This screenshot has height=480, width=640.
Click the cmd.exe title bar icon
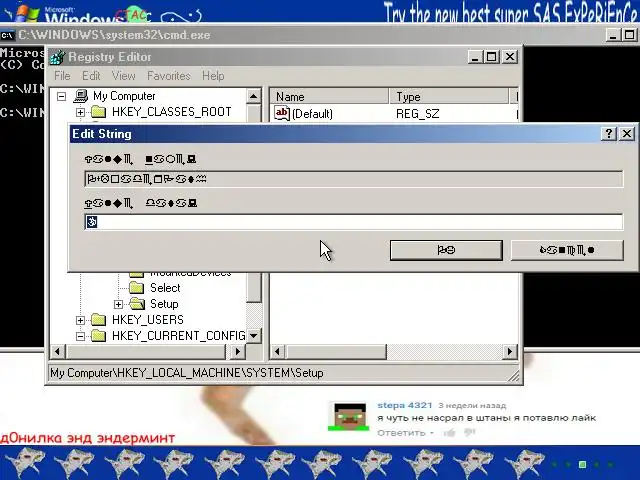click(7, 36)
